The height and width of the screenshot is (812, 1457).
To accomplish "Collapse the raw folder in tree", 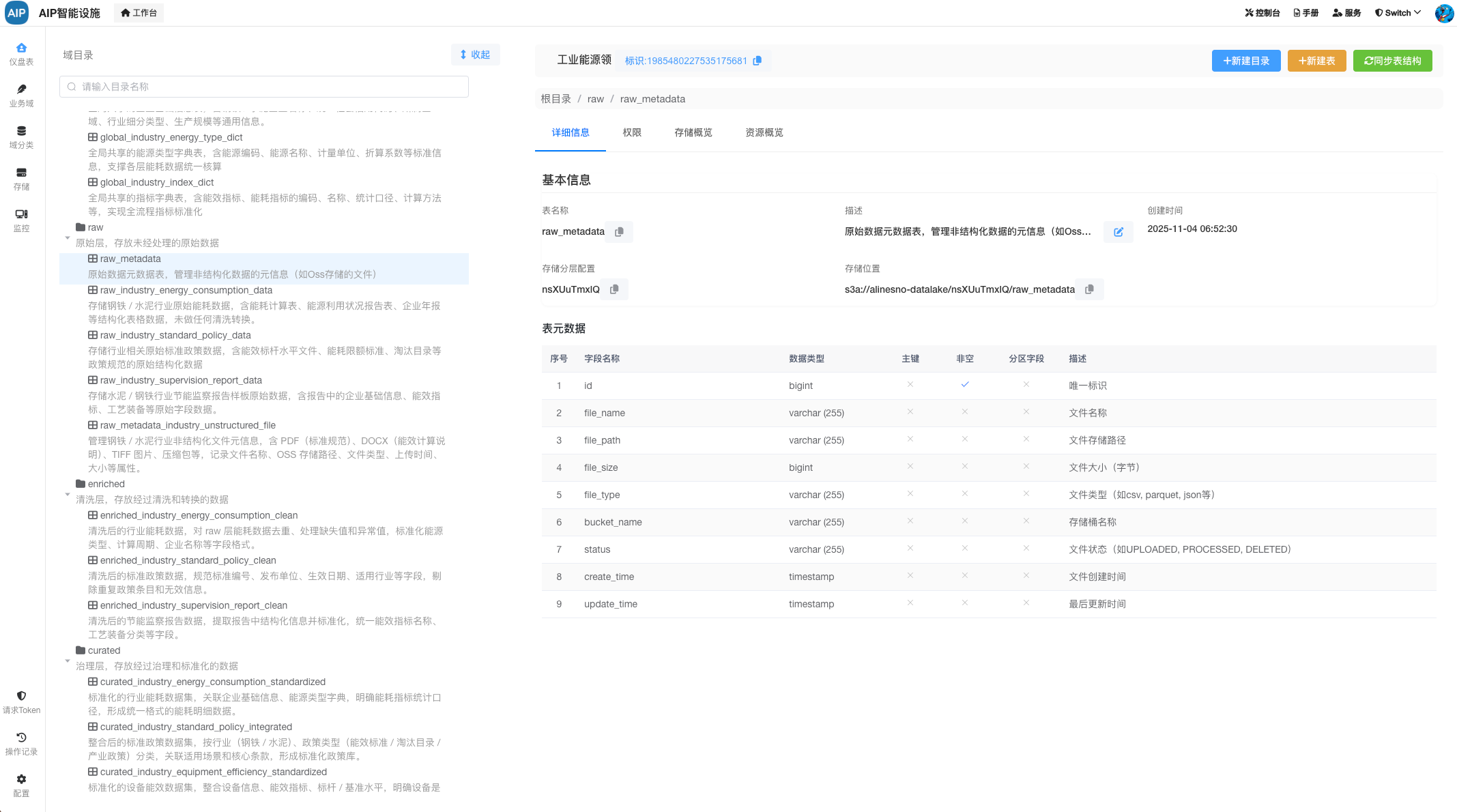I will click(68, 238).
